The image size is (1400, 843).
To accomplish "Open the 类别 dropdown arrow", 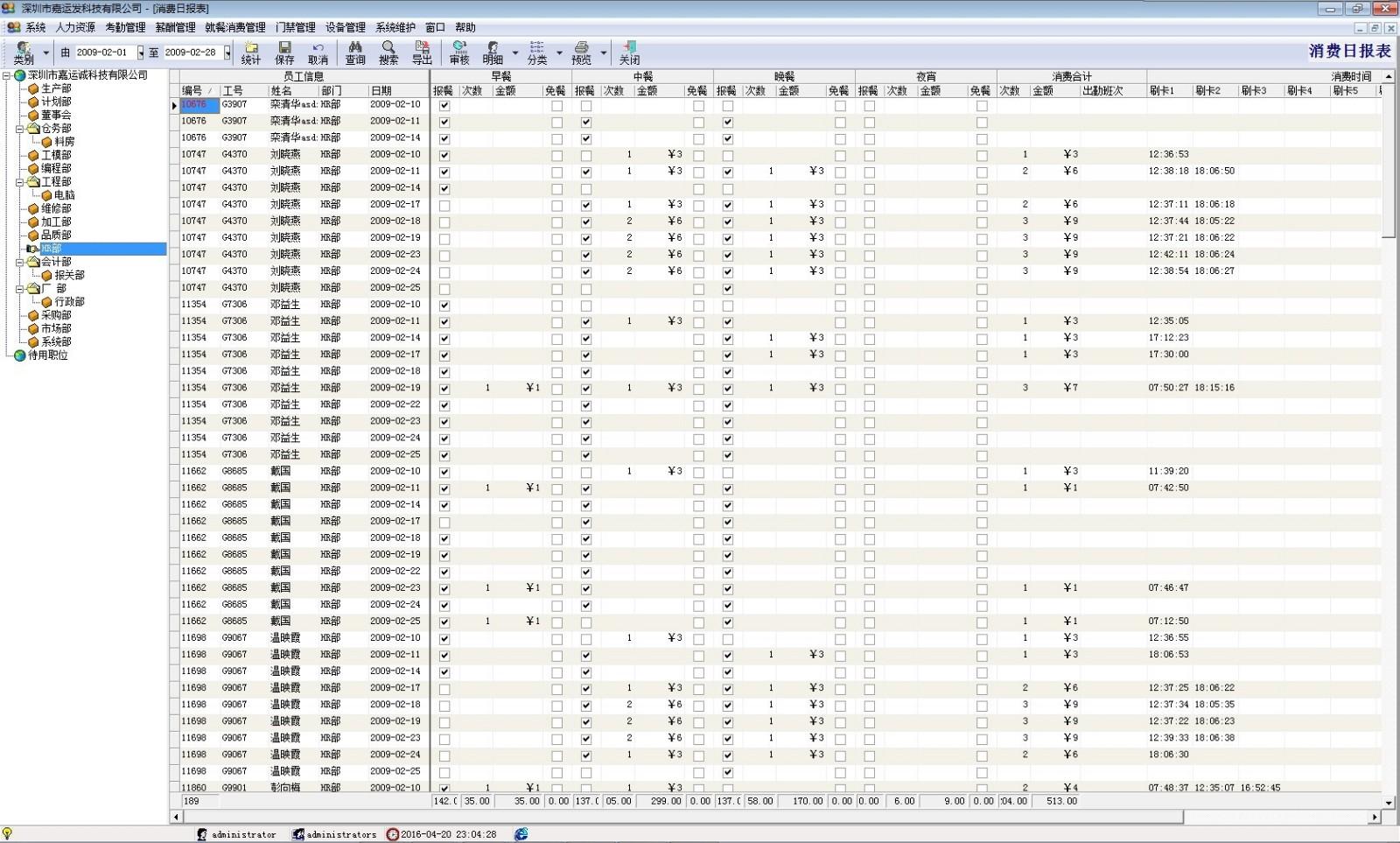I will [x=45, y=53].
